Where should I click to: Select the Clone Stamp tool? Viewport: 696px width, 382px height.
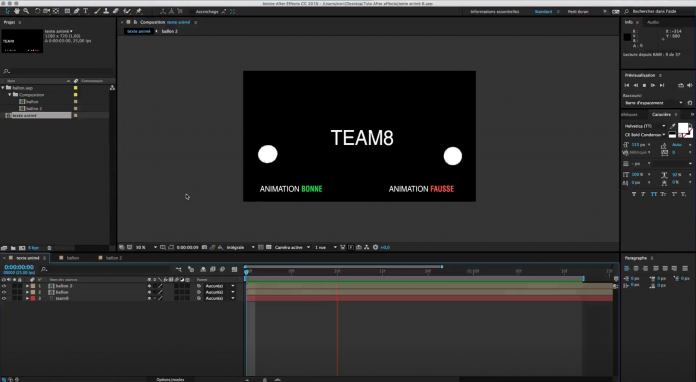[x=106, y=11]
